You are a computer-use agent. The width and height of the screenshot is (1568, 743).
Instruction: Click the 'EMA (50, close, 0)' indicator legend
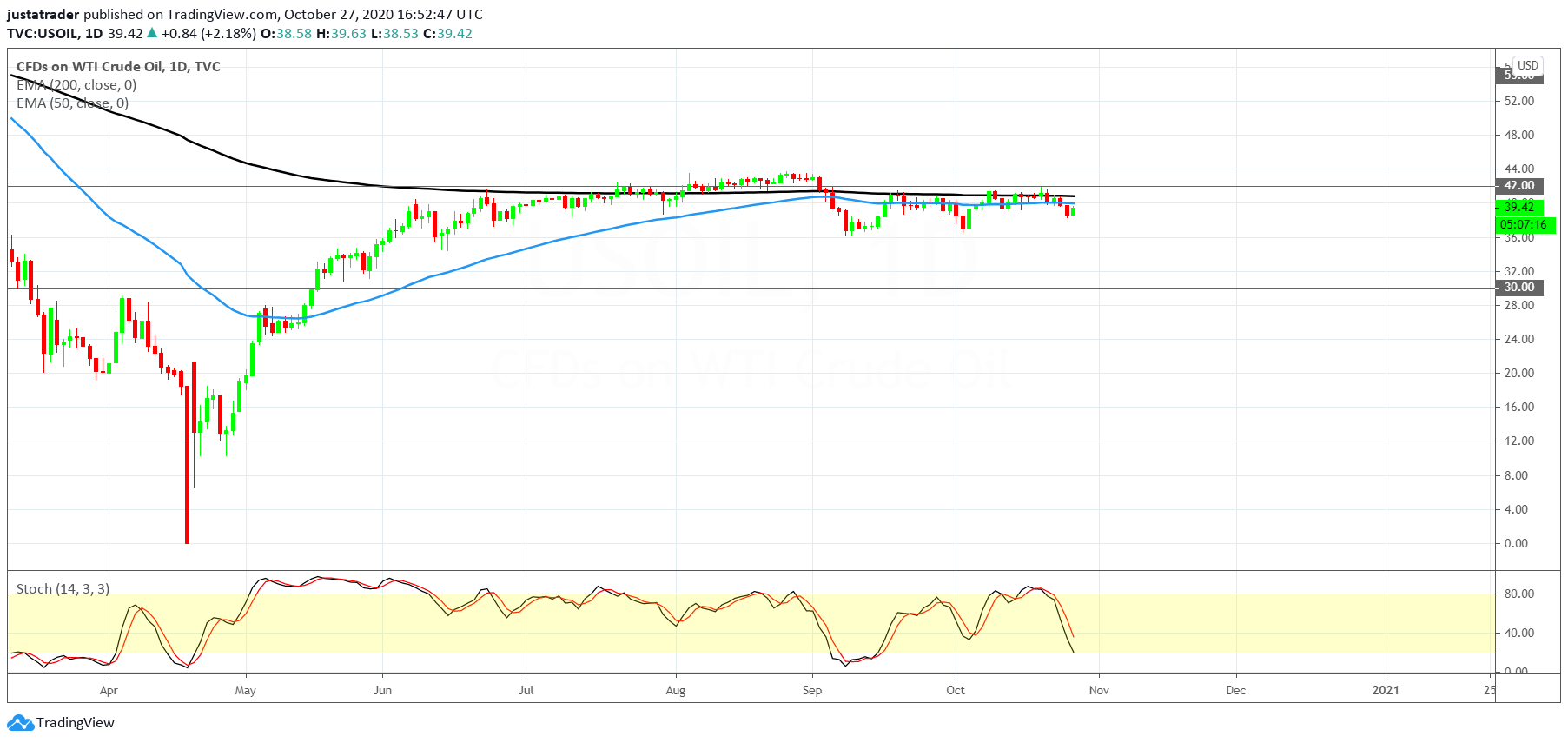coord(73,103)
